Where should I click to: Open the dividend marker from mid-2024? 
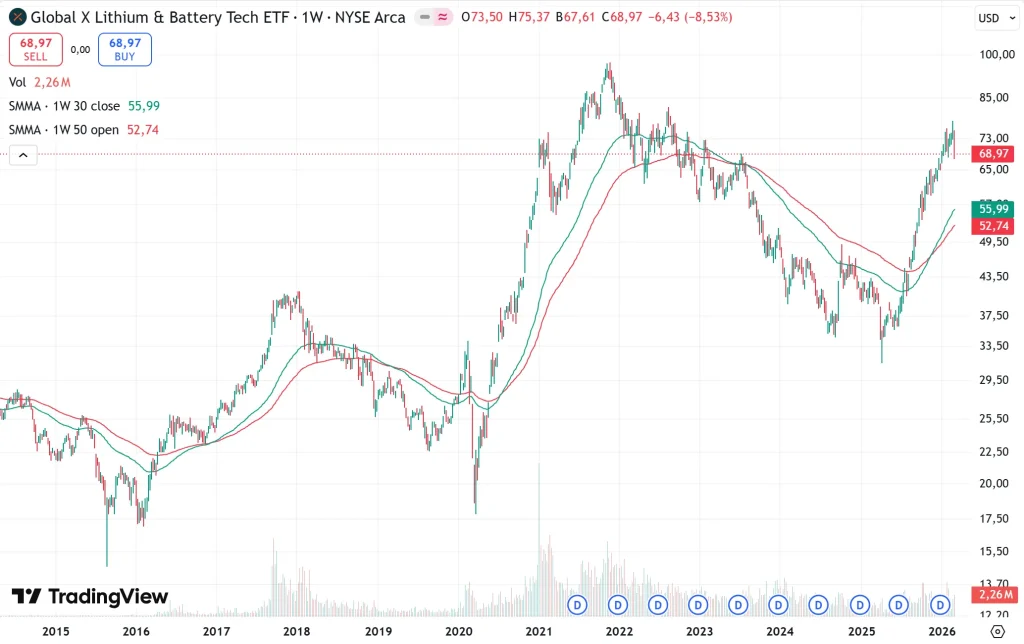(819, 605)
